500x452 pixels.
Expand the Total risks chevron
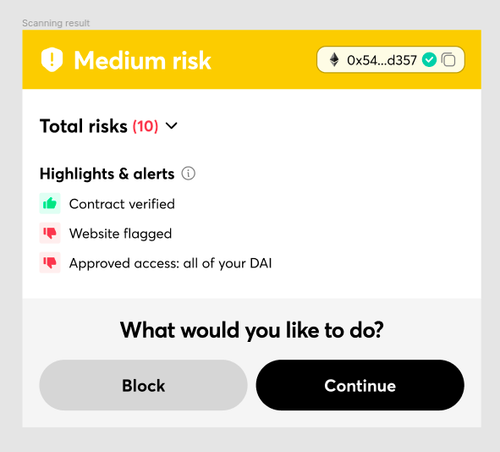(172, 126)
